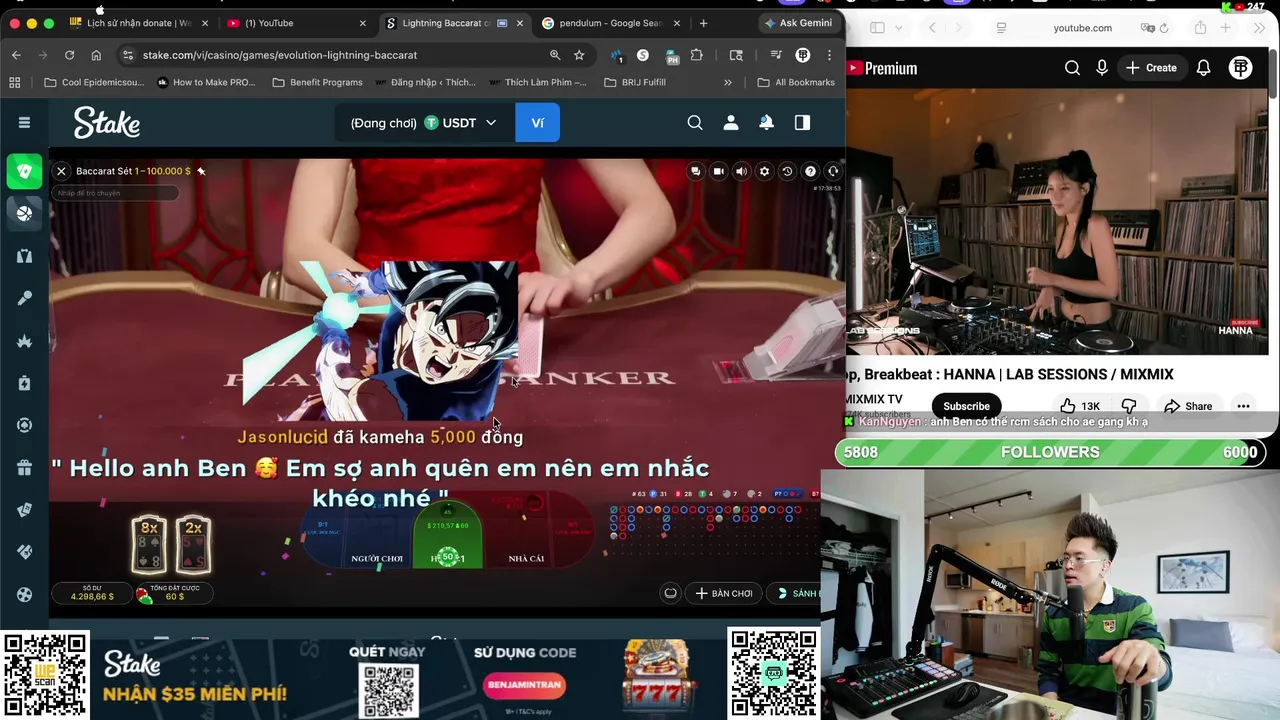Open the game help question icon
The height and width of the screenshot is (720, 1280).
click(810, 171)
